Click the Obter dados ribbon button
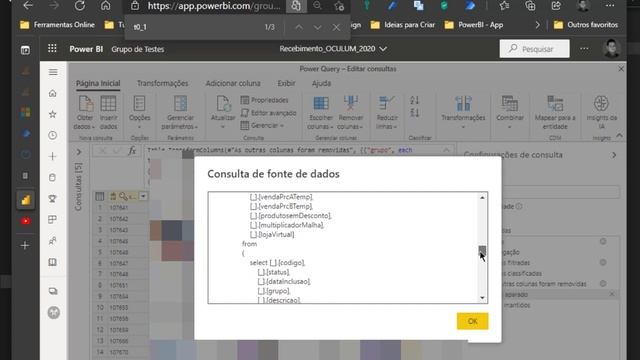Viewport: 640px width, 360px height. tap(85, 113)
